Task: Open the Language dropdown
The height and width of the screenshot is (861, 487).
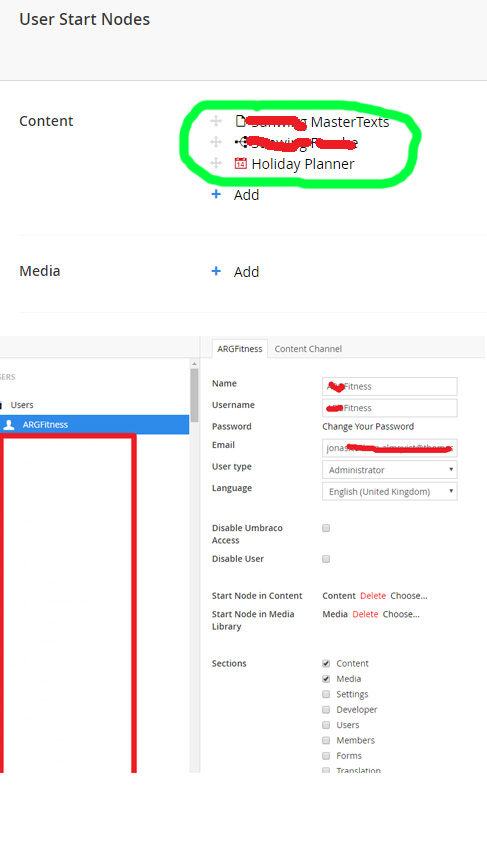Action: tap(389, 491)
